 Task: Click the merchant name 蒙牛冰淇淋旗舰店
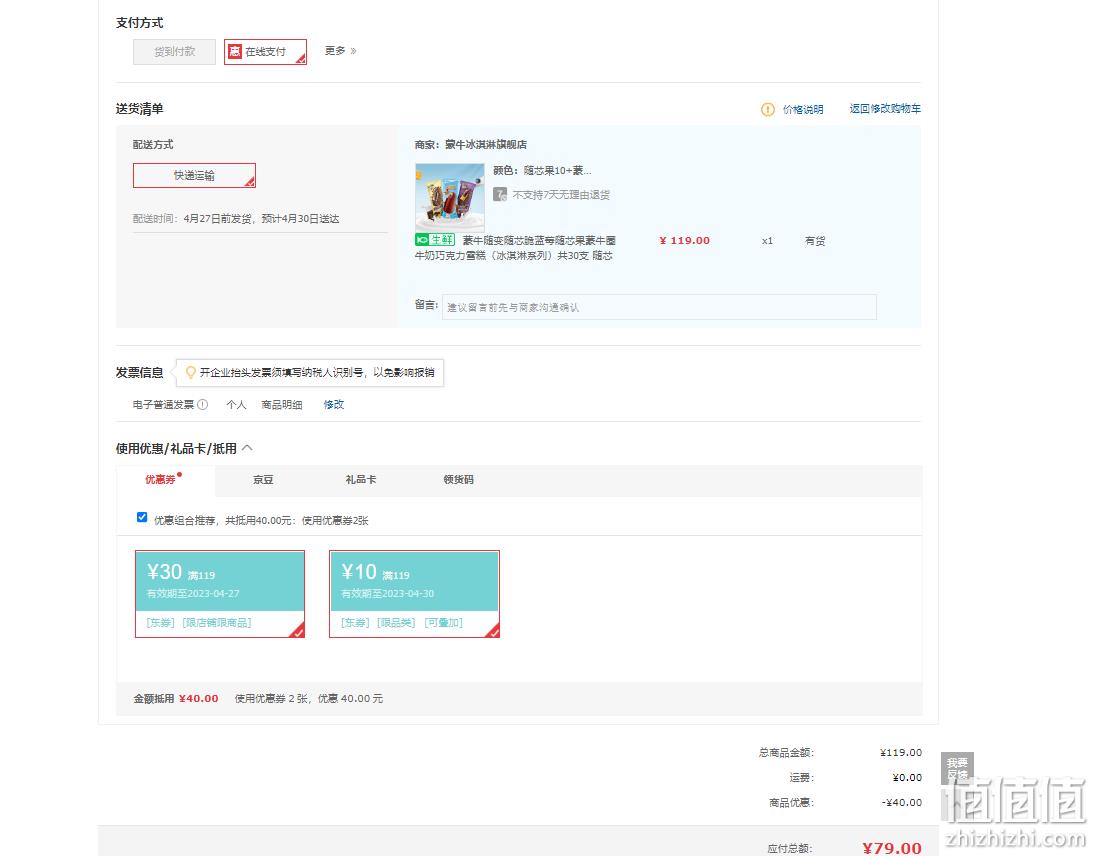[x=486, y=145]
